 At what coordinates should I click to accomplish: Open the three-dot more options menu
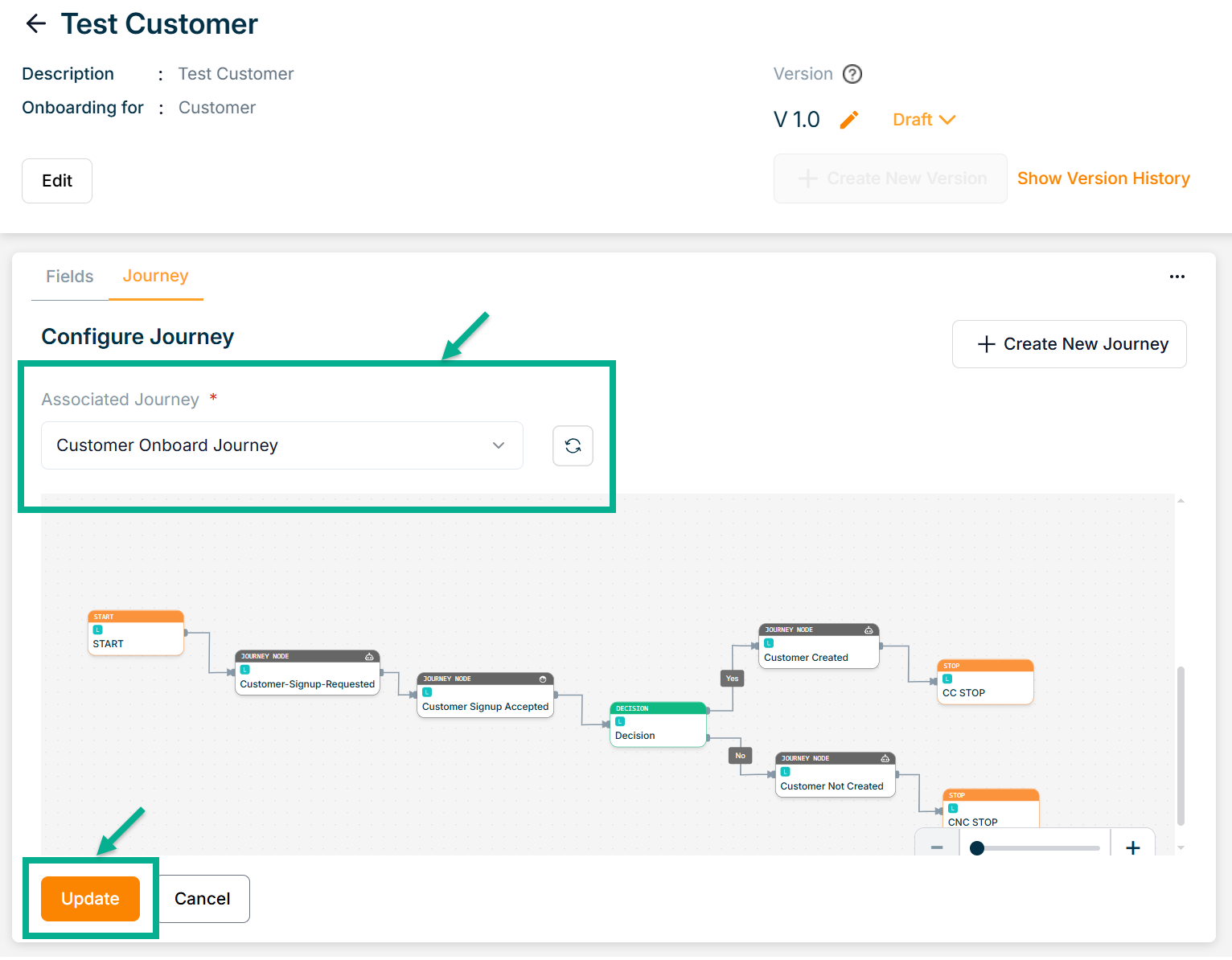1177,277
